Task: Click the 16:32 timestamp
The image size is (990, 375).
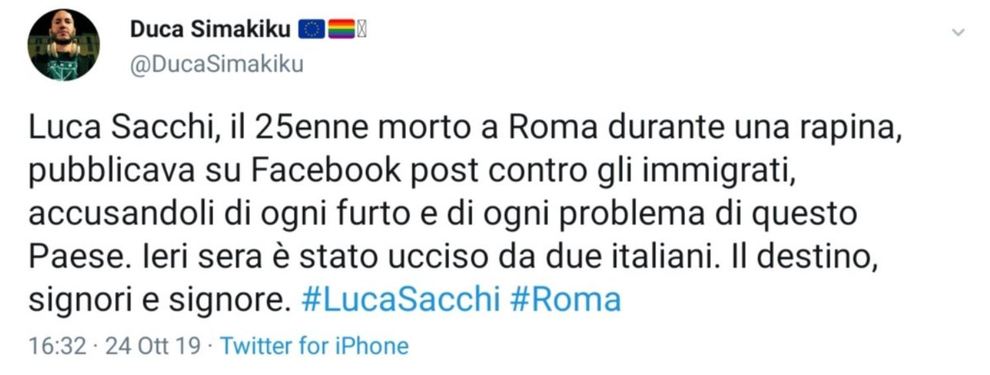Action: [x=57, y=346]
